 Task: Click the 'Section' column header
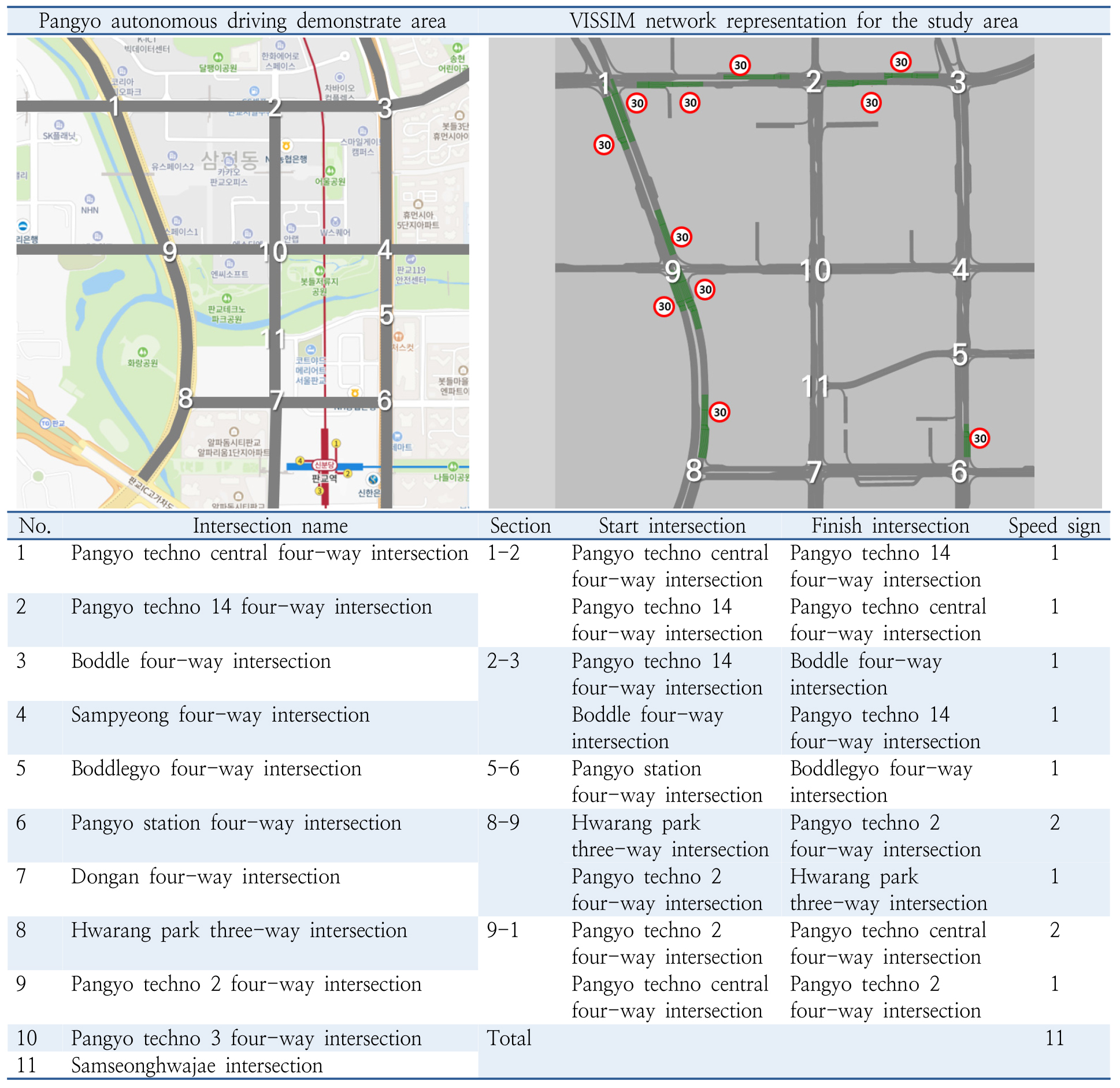(520, 526)
